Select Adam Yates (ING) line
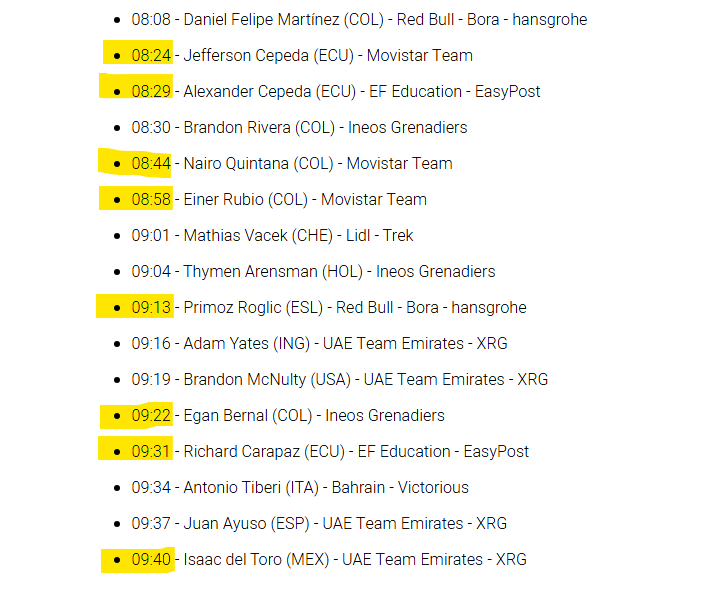The height and width of the screenshot is (593, 702). coord(319,344)
